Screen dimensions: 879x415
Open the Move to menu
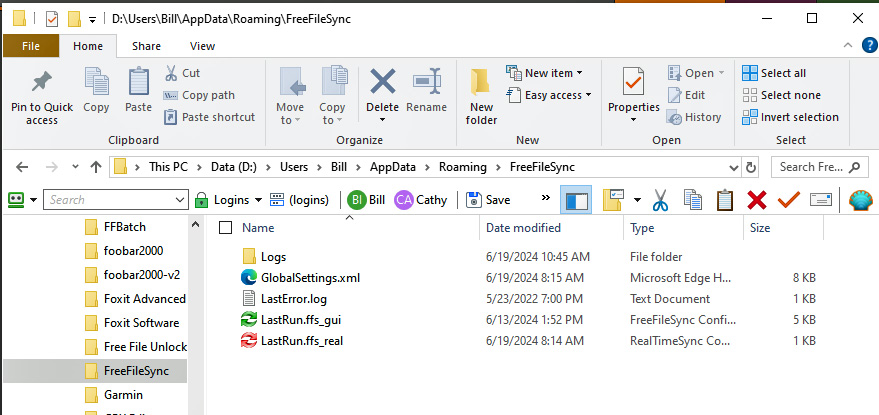[290, 96]
